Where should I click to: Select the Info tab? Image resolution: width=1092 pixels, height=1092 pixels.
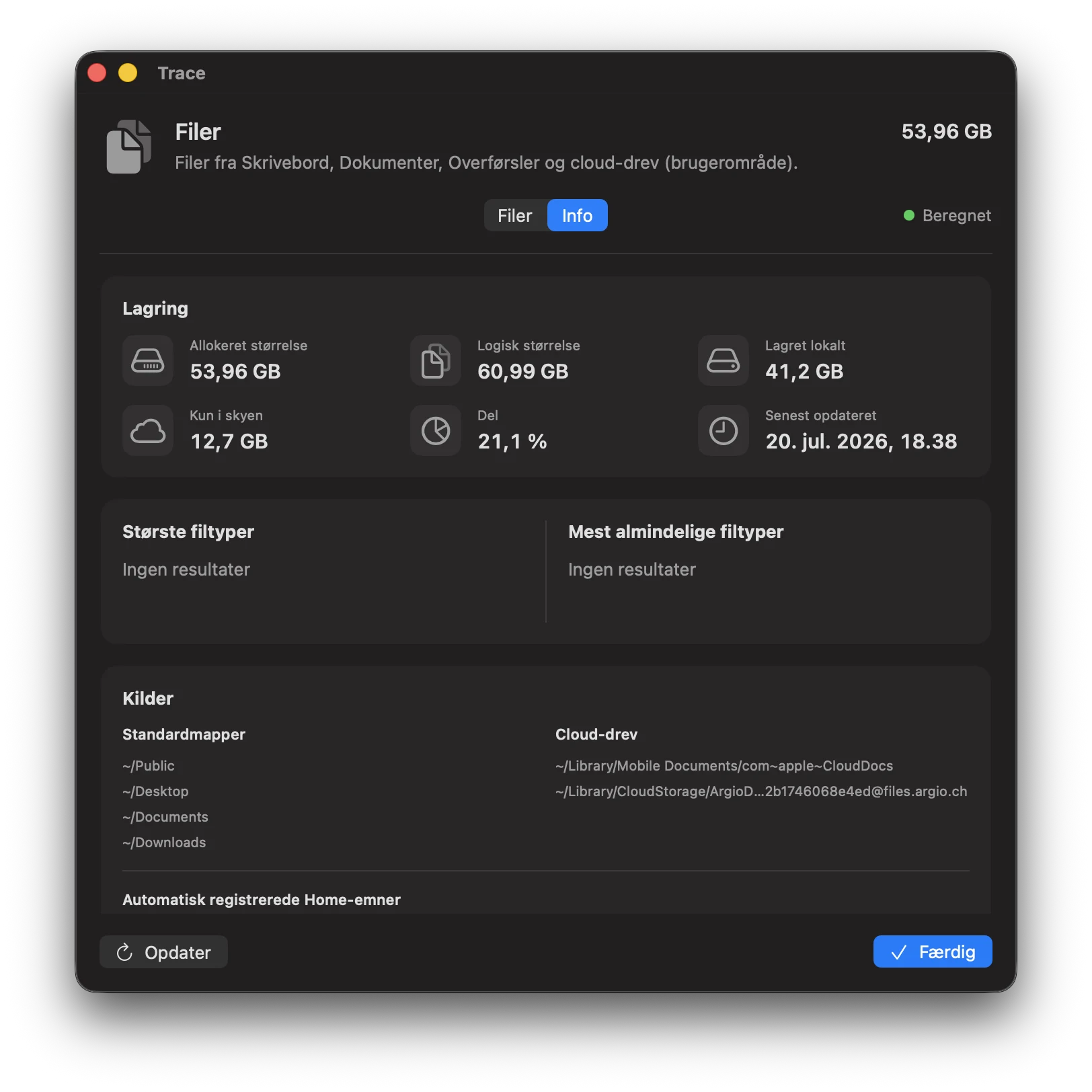577,215
